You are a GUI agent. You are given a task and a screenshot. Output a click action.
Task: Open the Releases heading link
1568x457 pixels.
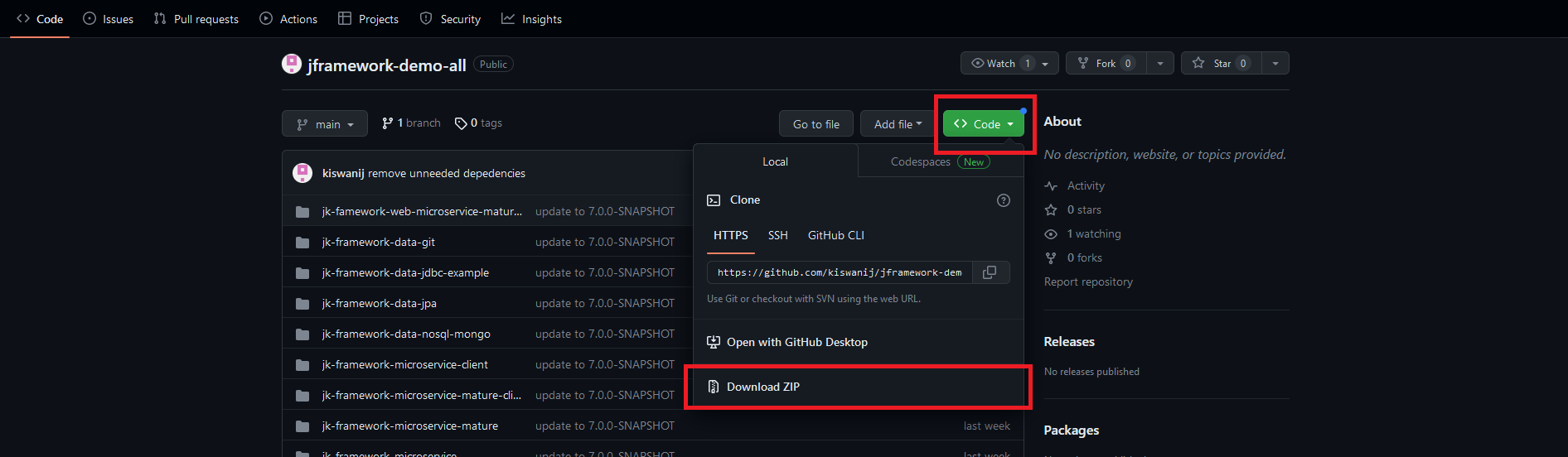pyautogui.click(x=1069, y=342)
